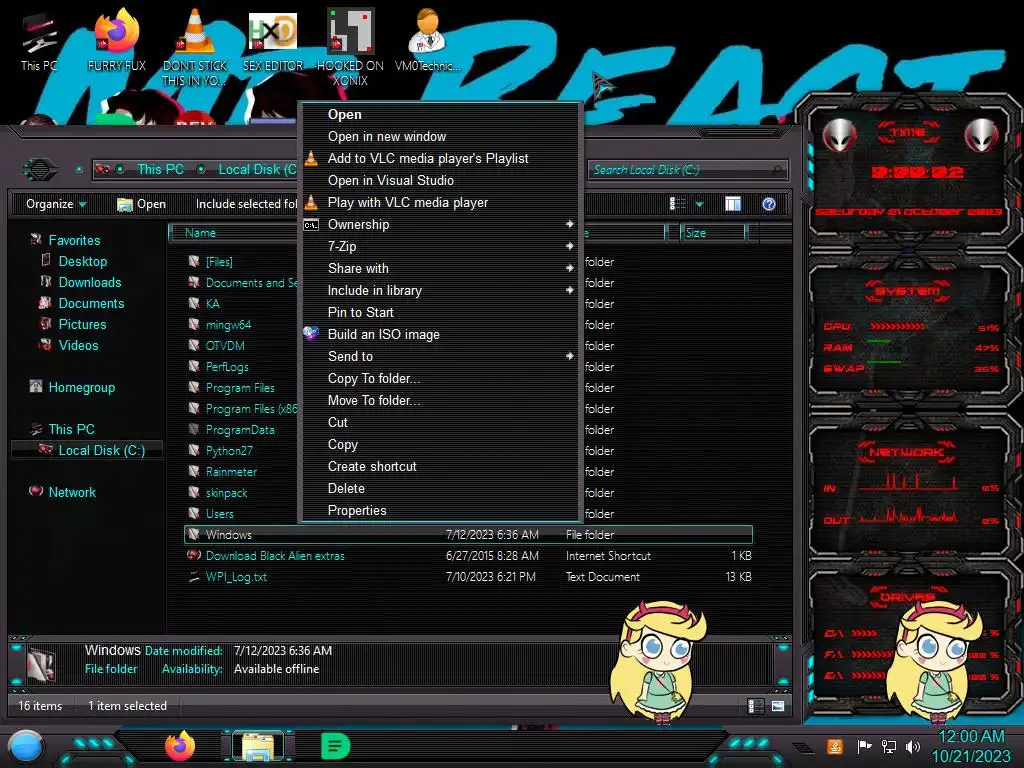Sort by the Size column header

pyautogui.click(x=713, y=233)
